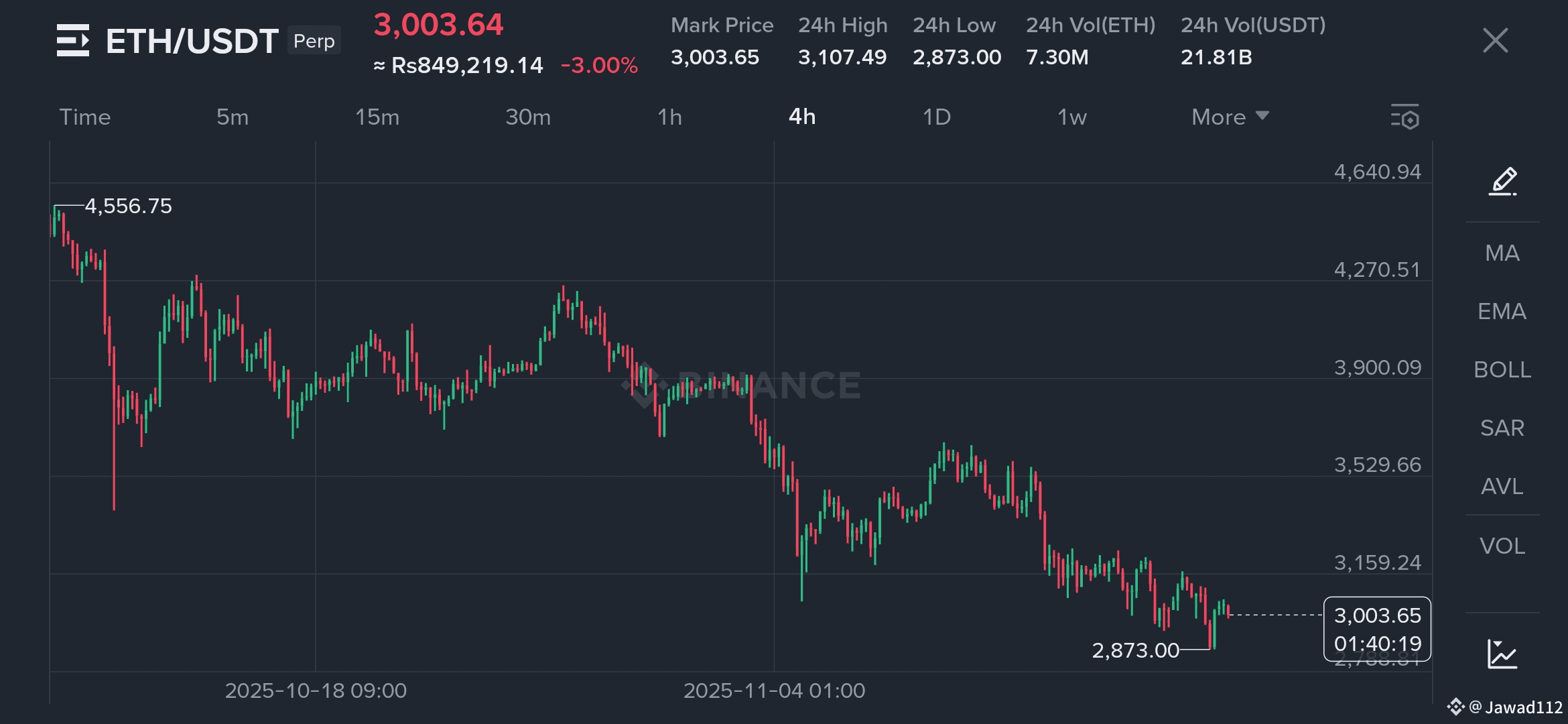Image resolution: width=1568 pixels, height=724 pixels.
Task: Click the Perp contract label
Action: pyautogui.click(x=314, y=41)
